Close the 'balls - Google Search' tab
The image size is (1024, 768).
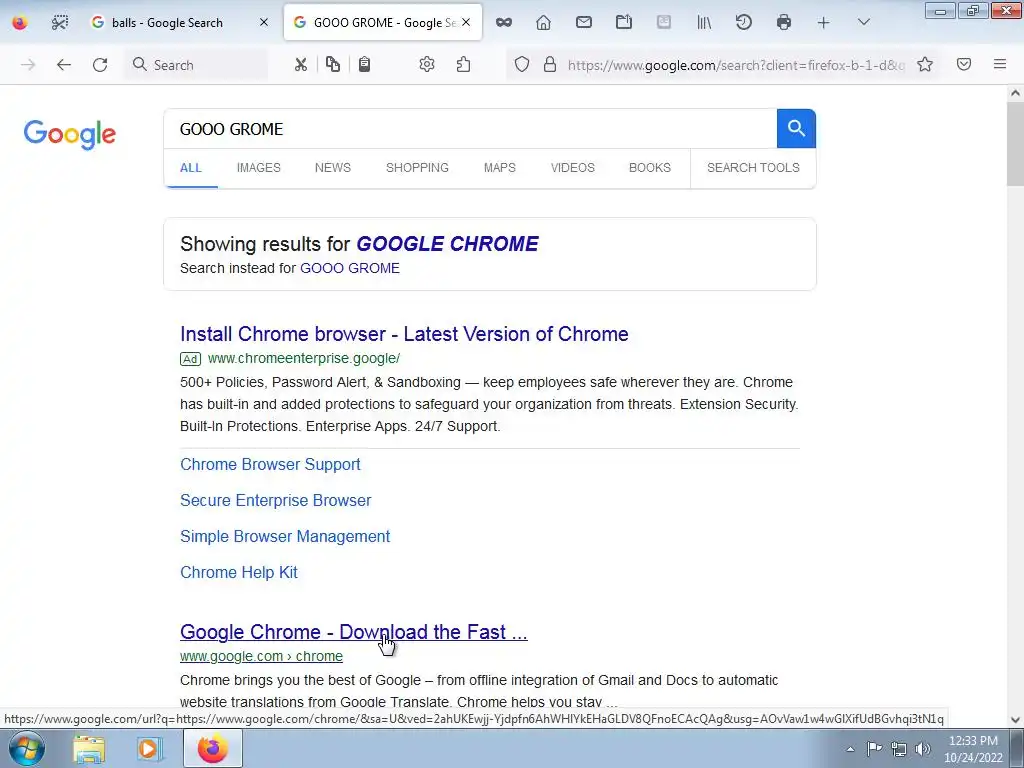tap(264, 23)
